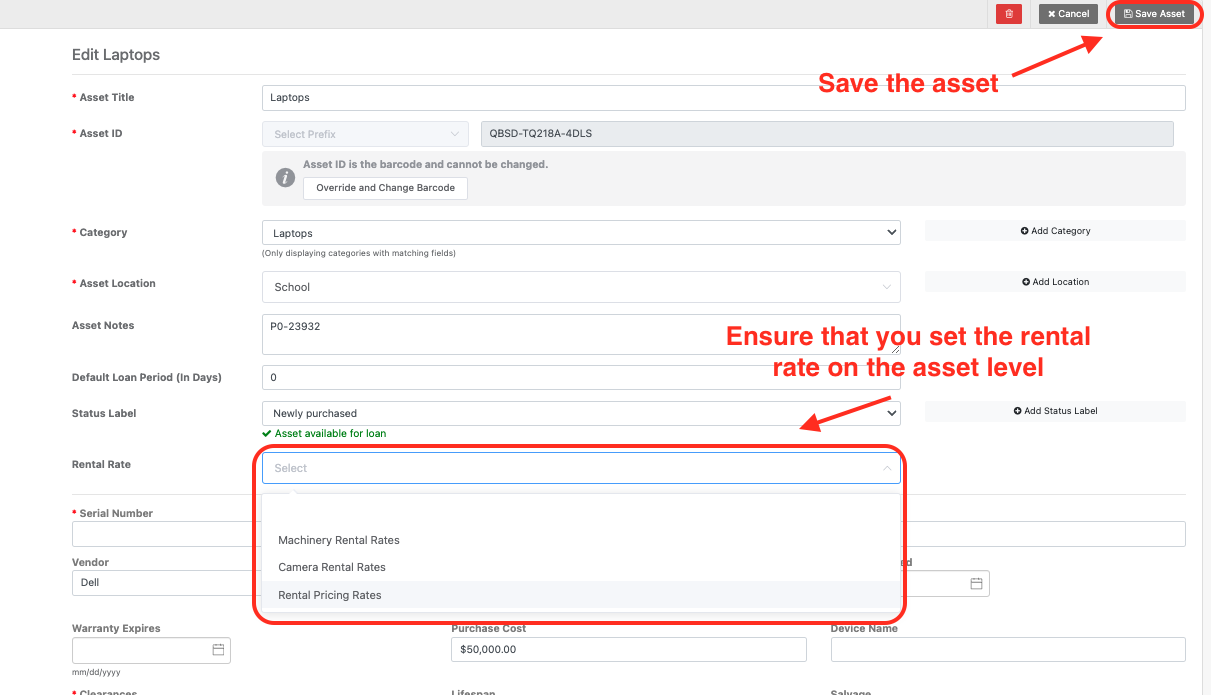The height and width of the screenshot is (695, 1211).
Task: Open the Category dropdown showing Laptops
Action: [x=580, y=232]
